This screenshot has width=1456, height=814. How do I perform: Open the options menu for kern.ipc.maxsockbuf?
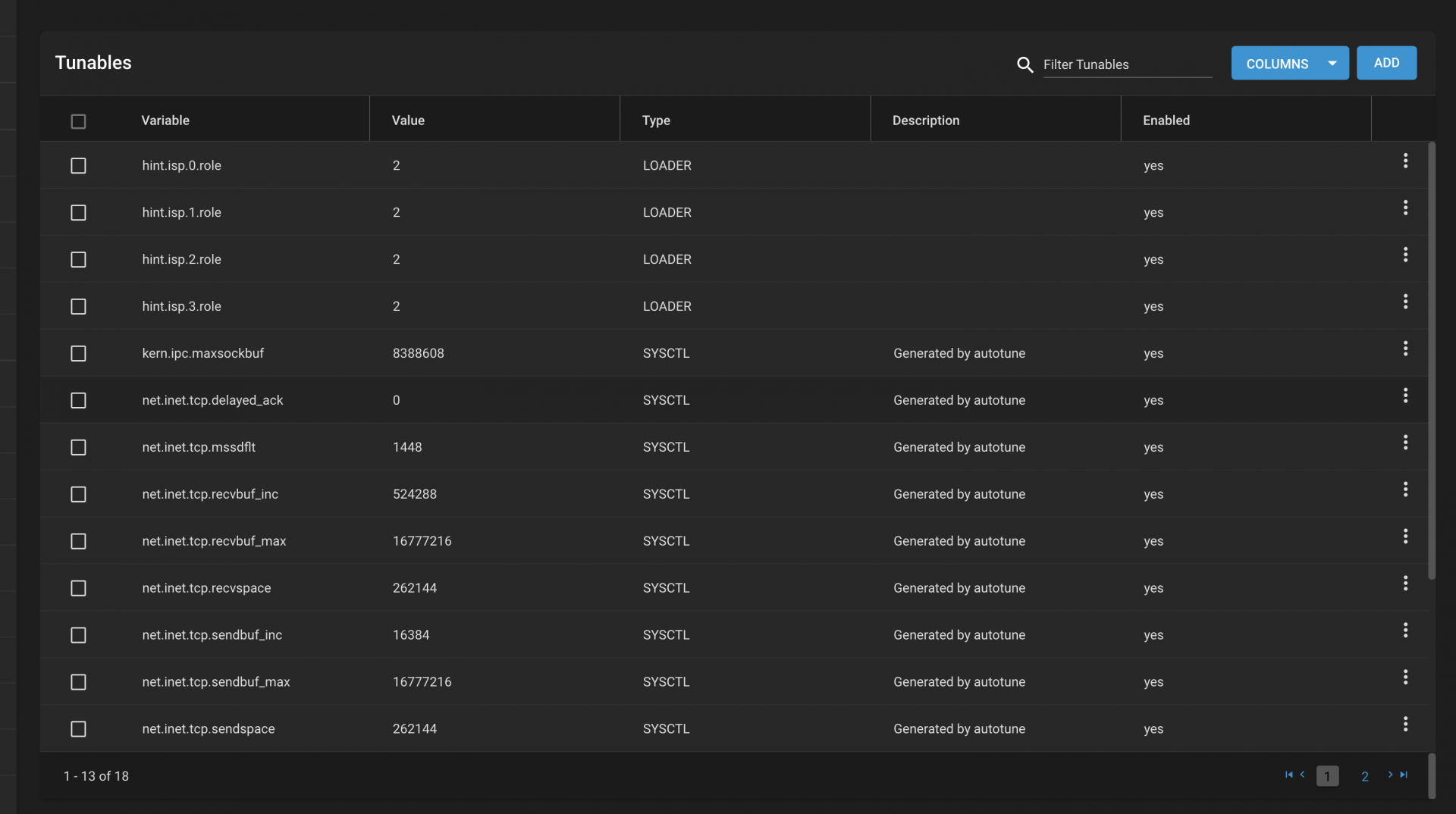coord(1404,349)
